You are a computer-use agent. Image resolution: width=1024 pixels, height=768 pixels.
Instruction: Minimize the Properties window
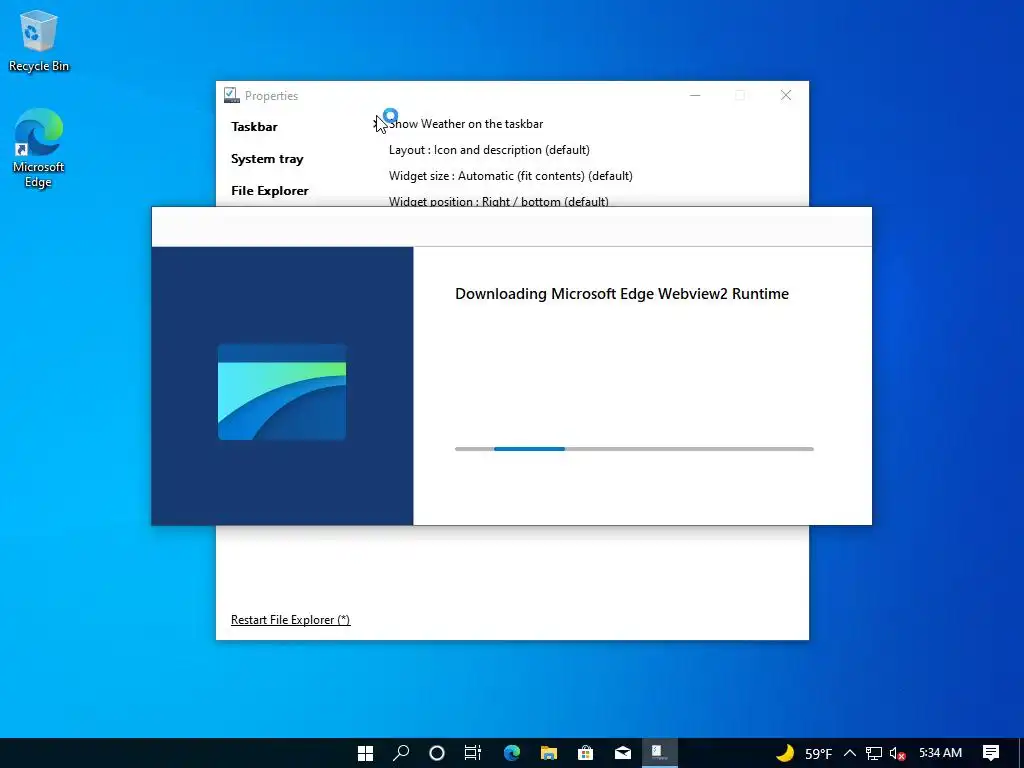pos(695,95)
